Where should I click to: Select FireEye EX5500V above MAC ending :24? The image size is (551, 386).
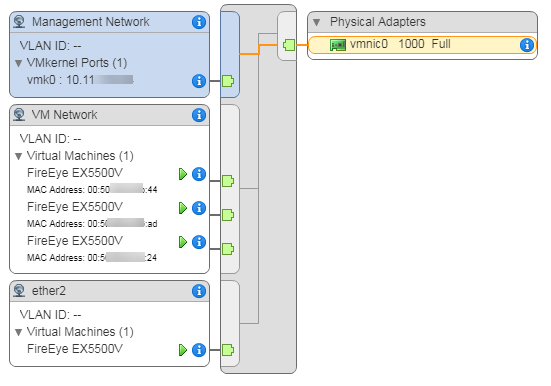click(75, 241)
